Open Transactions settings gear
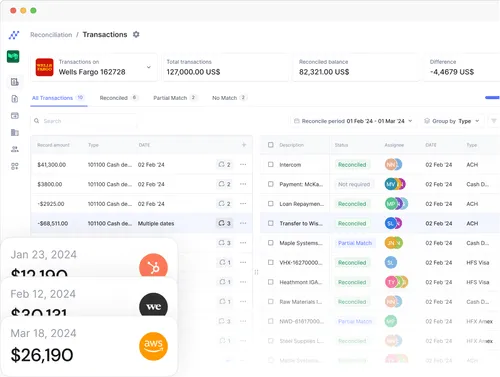This screenshot has width=500, height=377. pos(136,34)
